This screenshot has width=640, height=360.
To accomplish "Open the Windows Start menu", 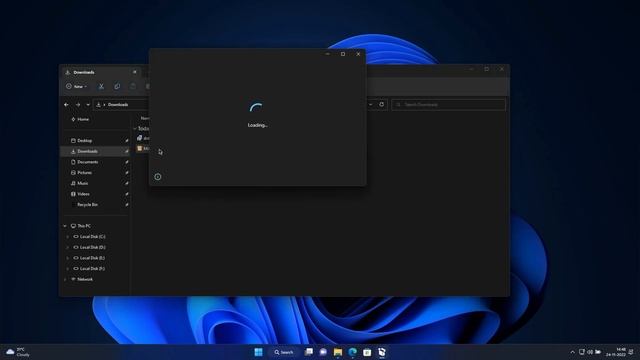I will point(258,352).
